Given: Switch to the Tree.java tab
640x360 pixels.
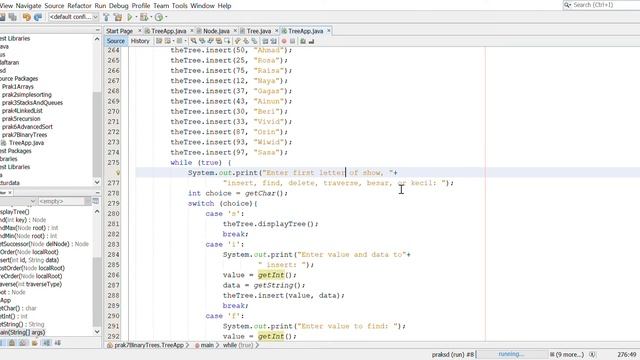Looking at the screenshot, I should pos(259,31).
